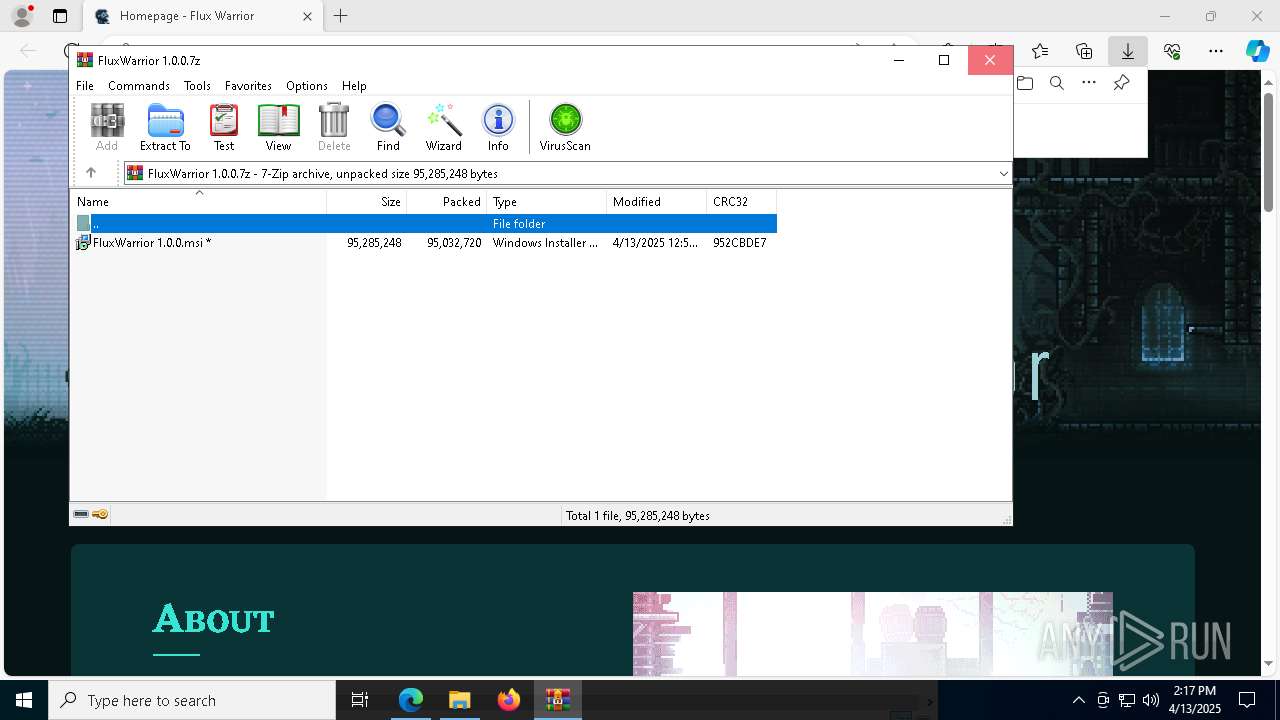Click the Edge profile avatar icon
Screen dimensions: 1280x720
pos(22,16)
